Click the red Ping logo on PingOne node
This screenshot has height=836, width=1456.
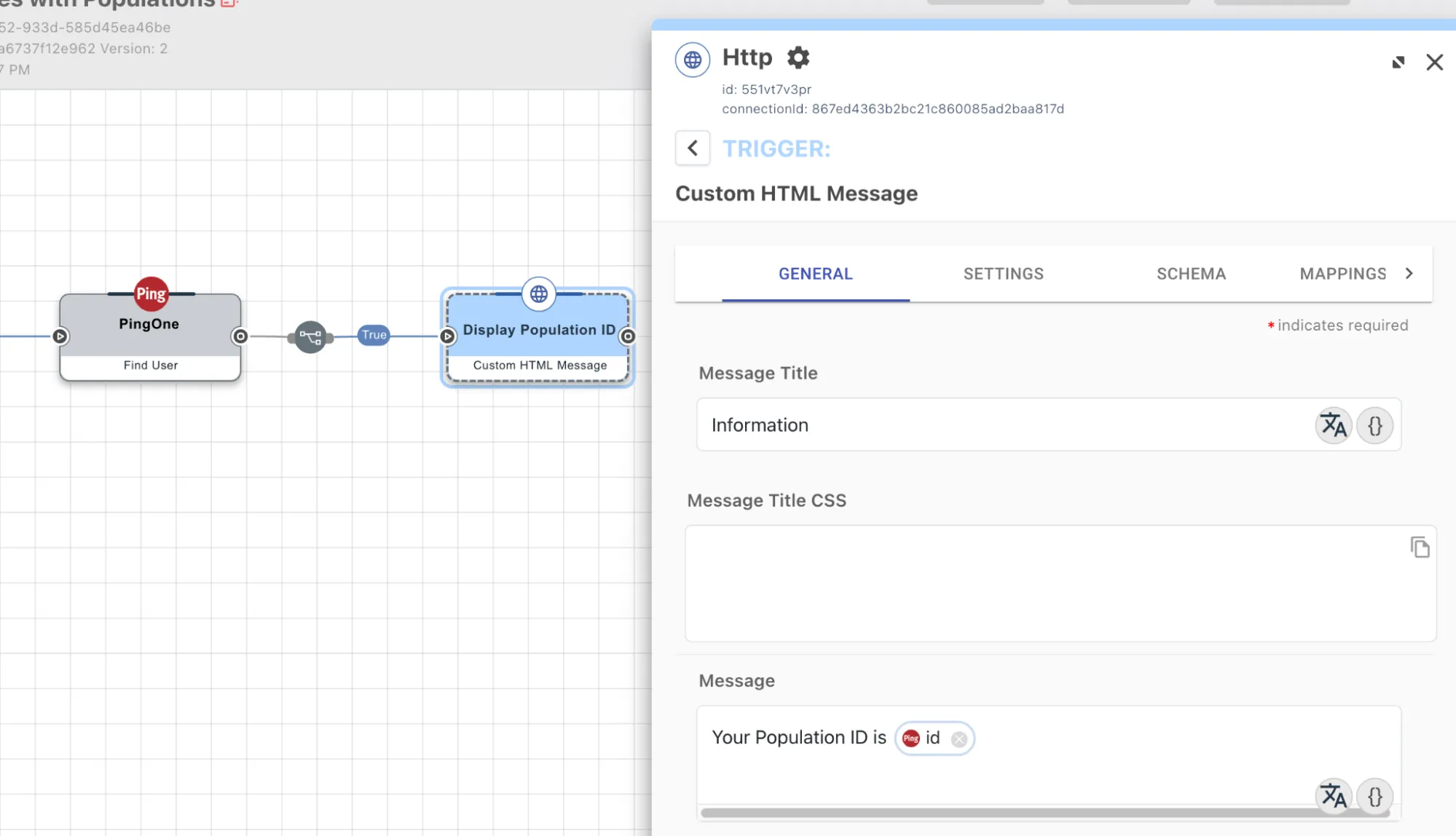point(151,294)
